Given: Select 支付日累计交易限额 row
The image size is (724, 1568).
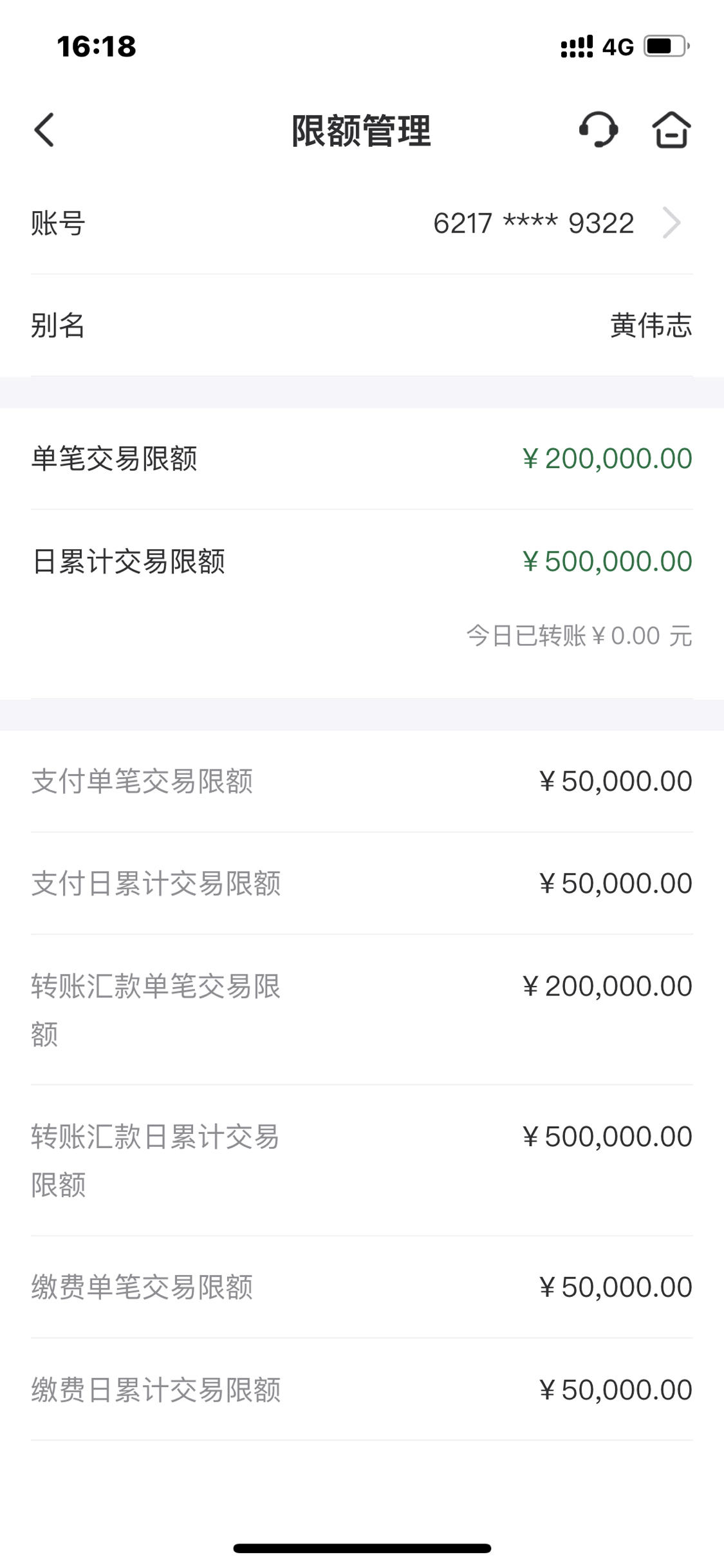Looking at the screenshot, I should [x=362, y=883].
